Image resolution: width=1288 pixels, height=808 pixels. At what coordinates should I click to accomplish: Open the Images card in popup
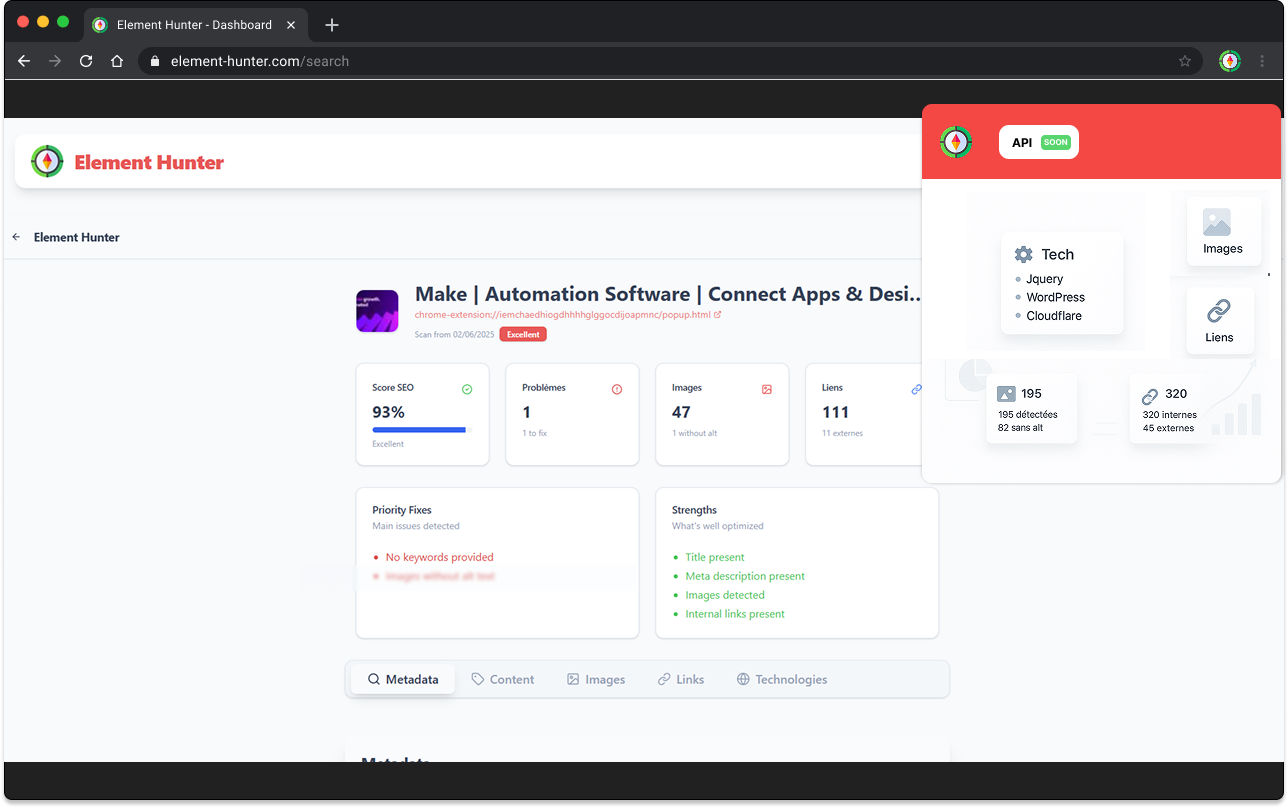point(1223,232)
